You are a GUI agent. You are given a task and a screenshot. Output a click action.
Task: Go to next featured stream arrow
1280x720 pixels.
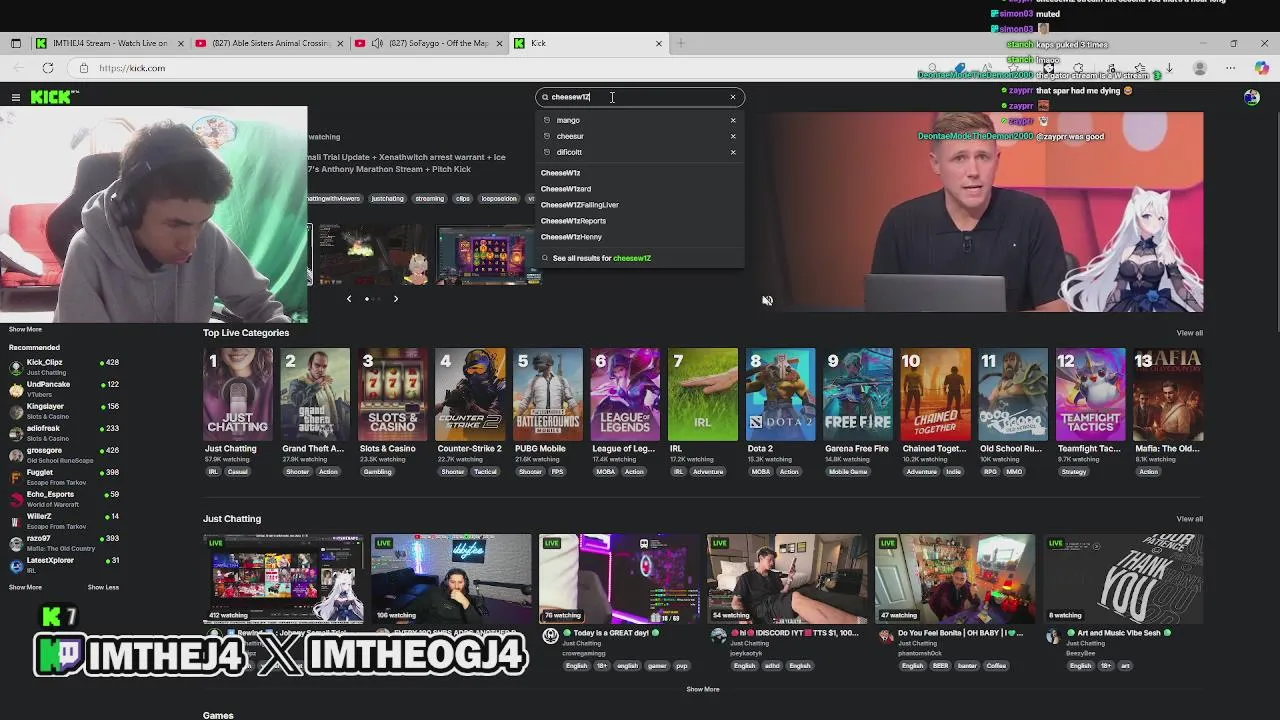(395, 298)
